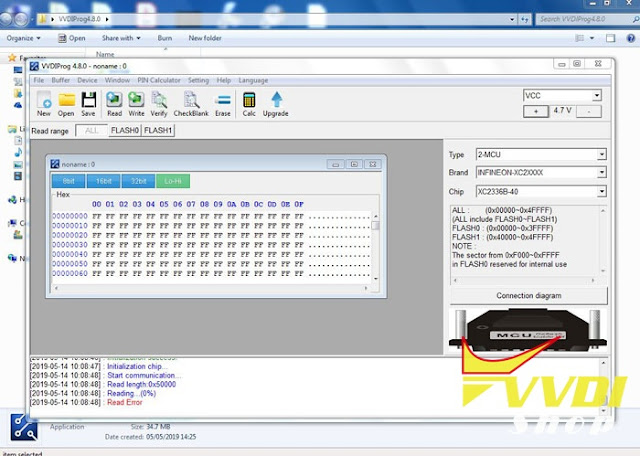Click hex row address 00000000
This screenshot has width=640, height=456.
(x=70, y=216)
